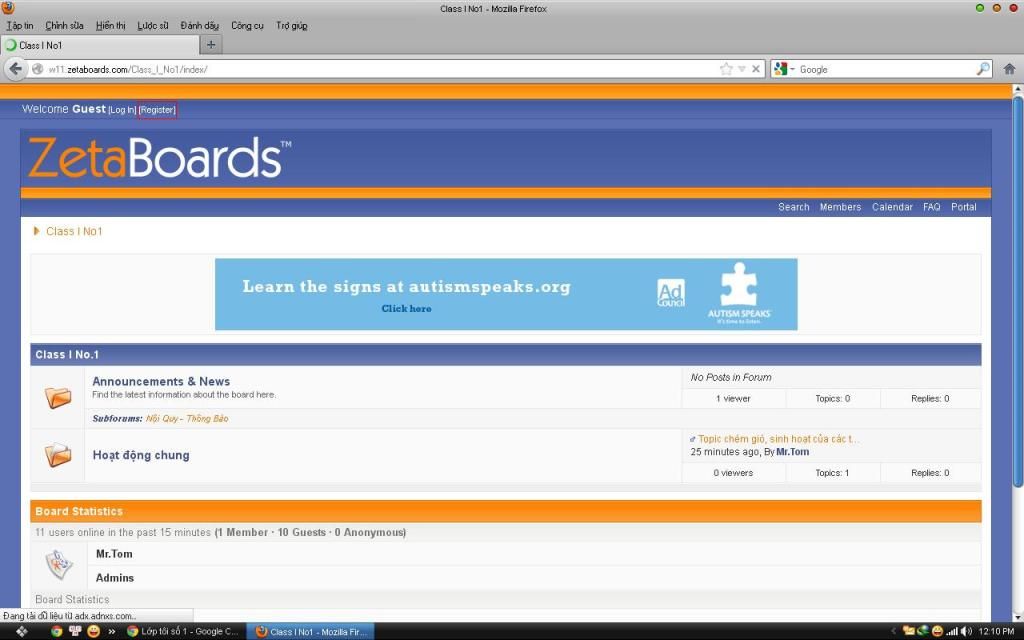Click the autismspeaks.org banner advertisement
Image resolution: width=1024 pixels, height=640 pixels.
[506, 294]
